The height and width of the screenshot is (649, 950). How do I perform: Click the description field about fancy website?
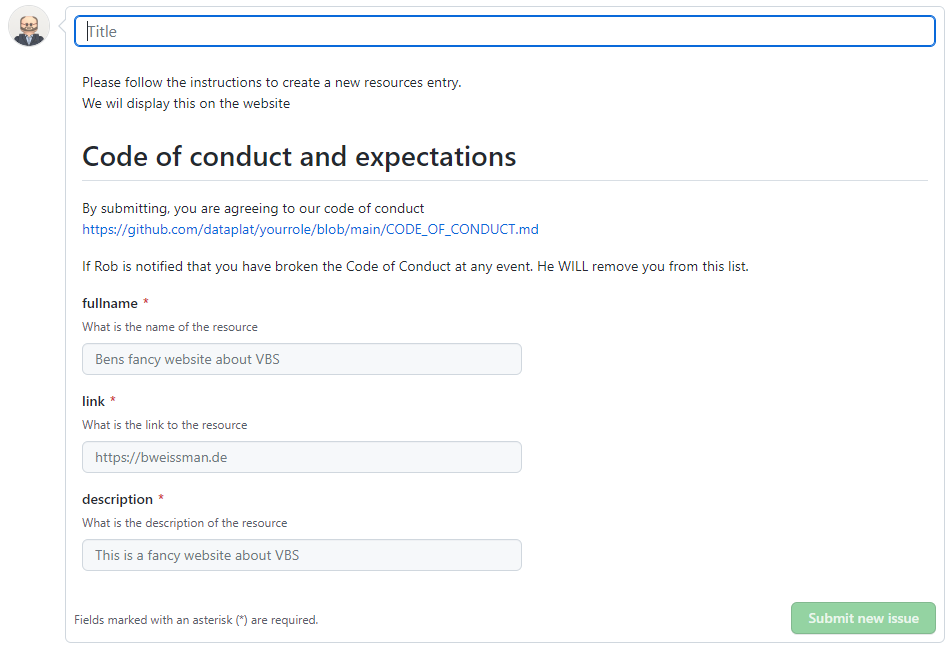[x=302, y=555]
